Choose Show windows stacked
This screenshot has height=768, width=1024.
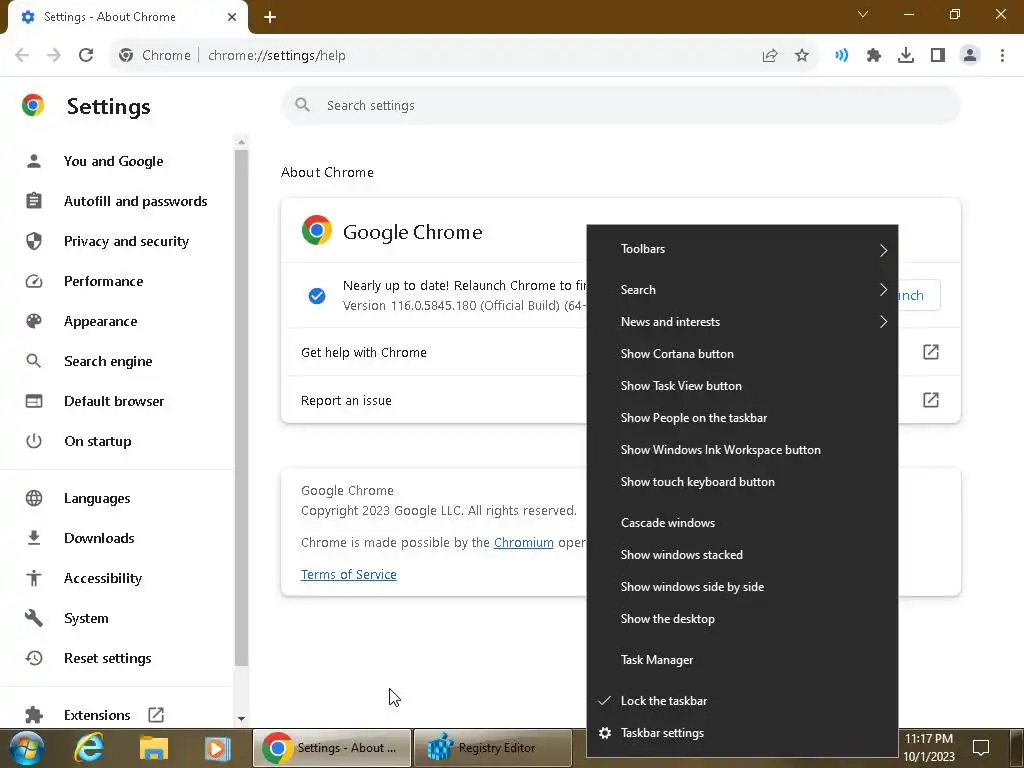pos(743,554)
